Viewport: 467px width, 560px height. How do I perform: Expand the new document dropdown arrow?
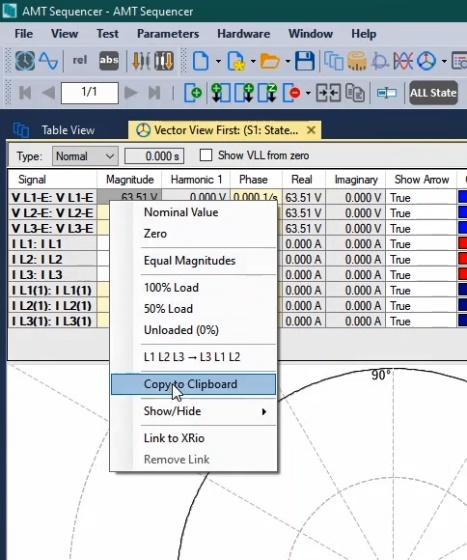coord(218,61)
